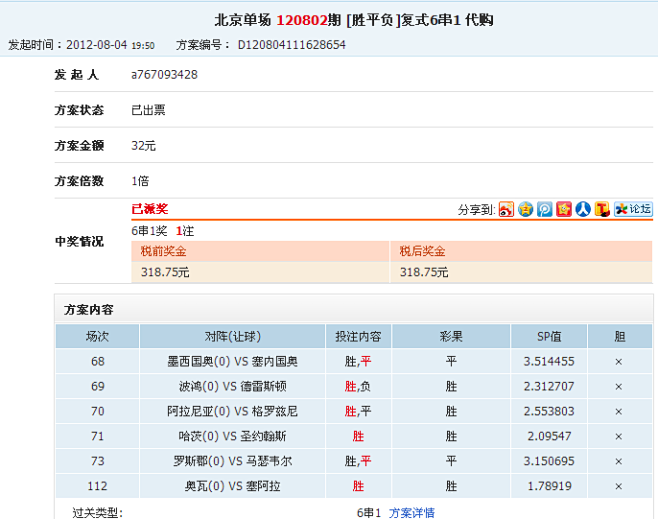Select match 哈茨(0) VS 圣约翰斯
Viewport: 658px width, 519px height.
coord(232,436)
